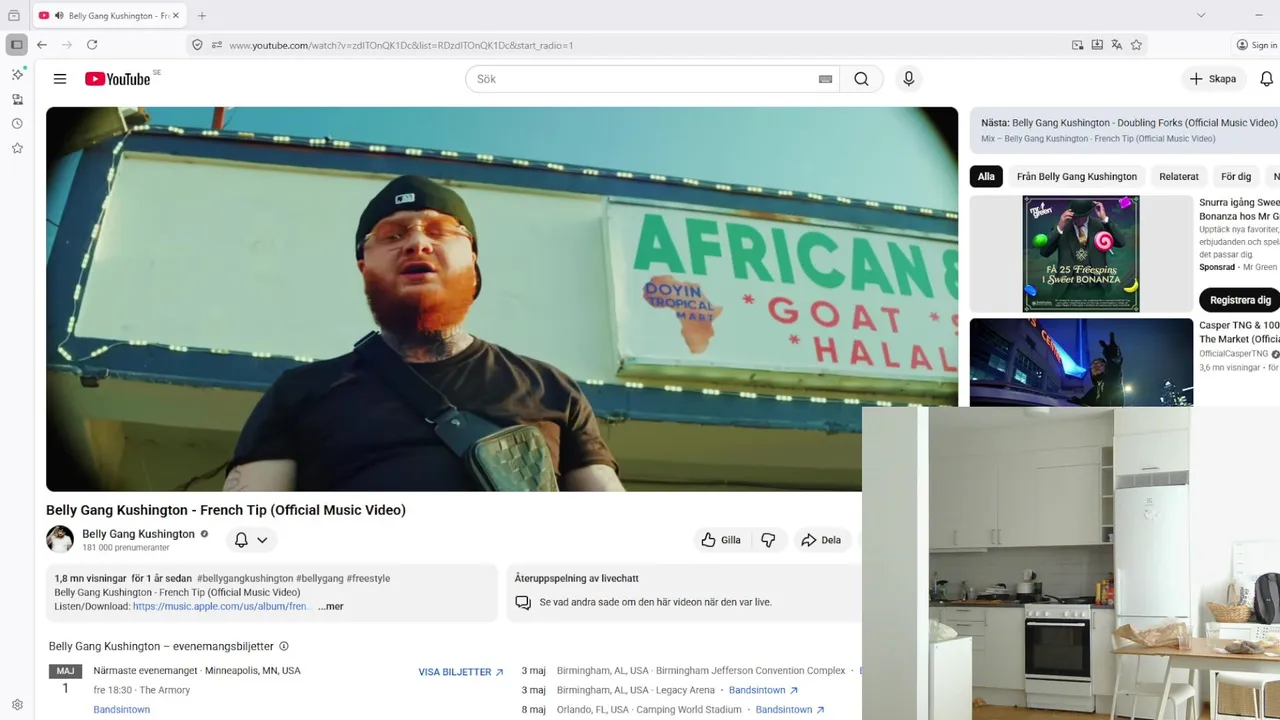Reload the page
This screenshot has width=1280, height=720.
92,45
